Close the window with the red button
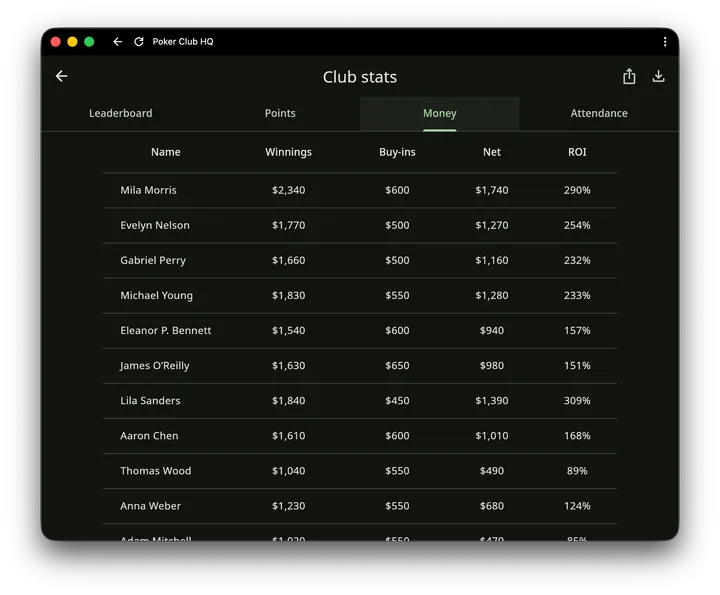This screenshot has width=720, height=595. tap(56, 42)
